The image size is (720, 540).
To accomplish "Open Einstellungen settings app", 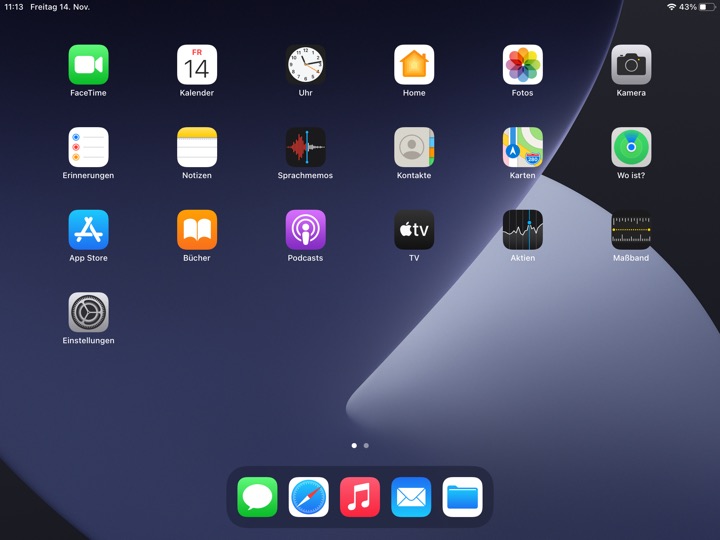I will point(88,313).
